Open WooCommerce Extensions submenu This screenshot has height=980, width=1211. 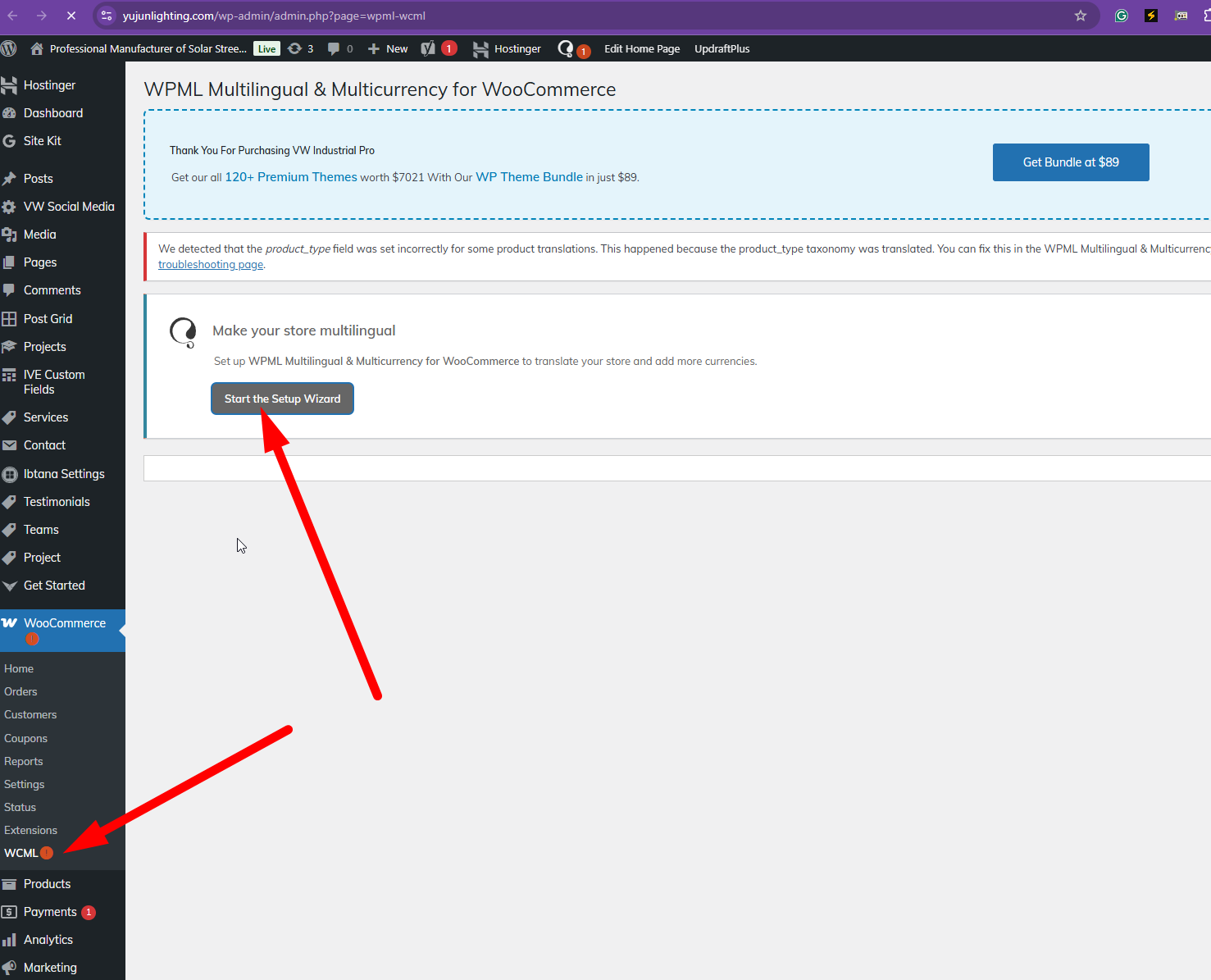30,831
